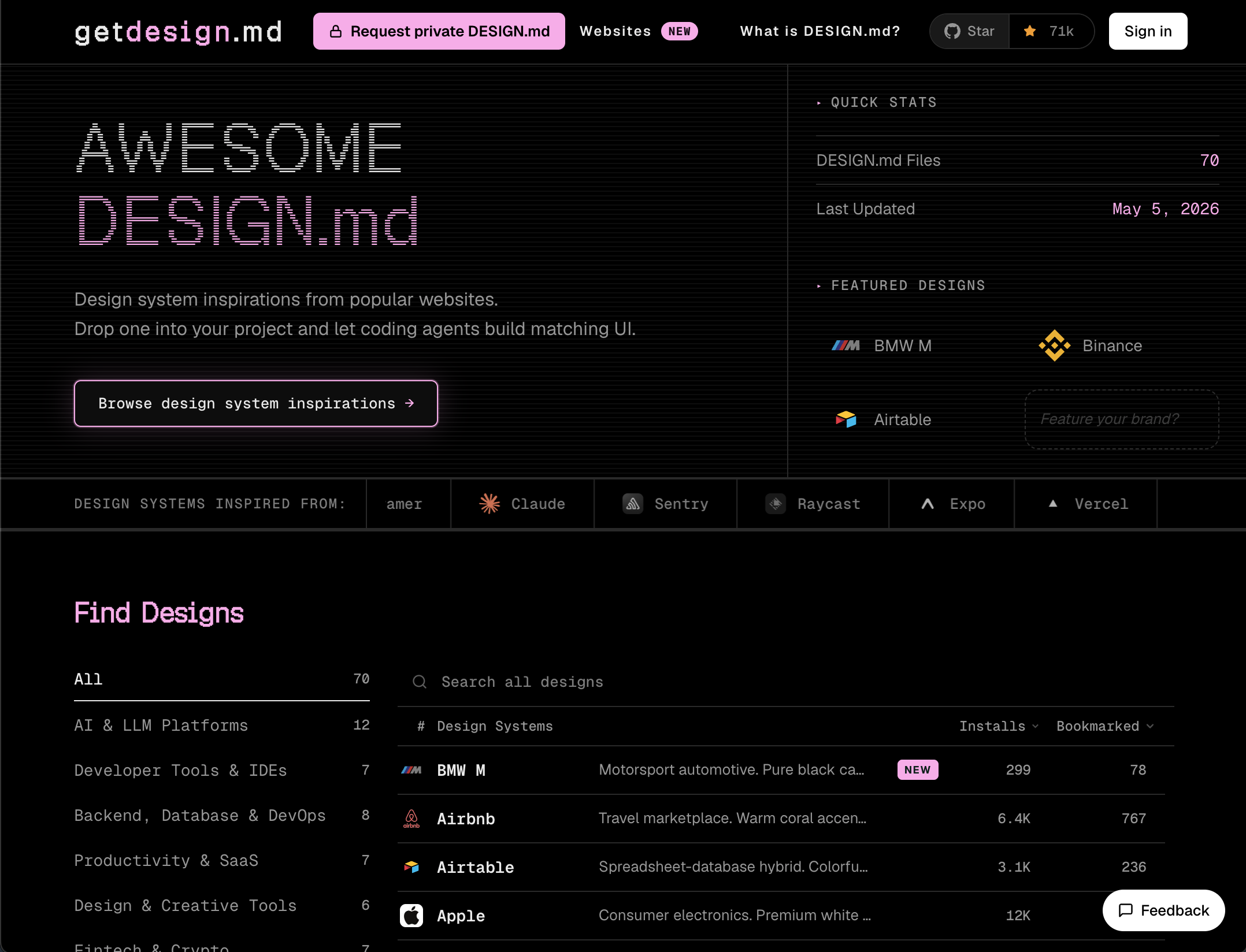The height and width of the screenshot is (952, 1246).
Task: Click the Sign in button
Action: pos(1148,31)
